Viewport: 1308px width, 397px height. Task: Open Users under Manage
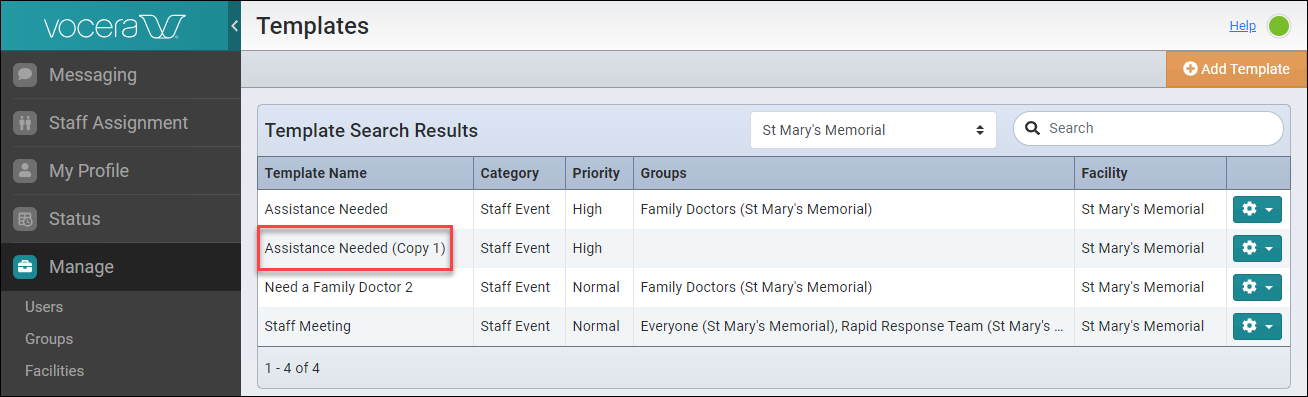coord(44,307)
